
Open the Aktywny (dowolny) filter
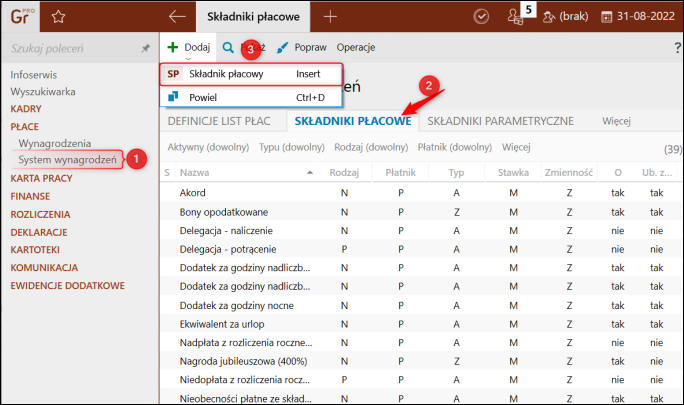point(208,147)
